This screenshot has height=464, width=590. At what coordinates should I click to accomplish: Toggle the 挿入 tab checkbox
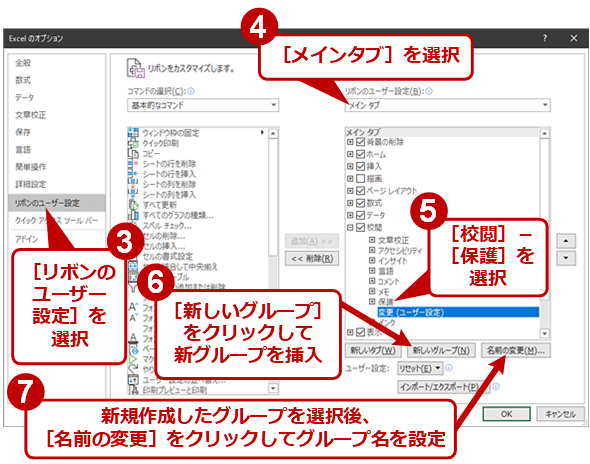tap(360, 166)
